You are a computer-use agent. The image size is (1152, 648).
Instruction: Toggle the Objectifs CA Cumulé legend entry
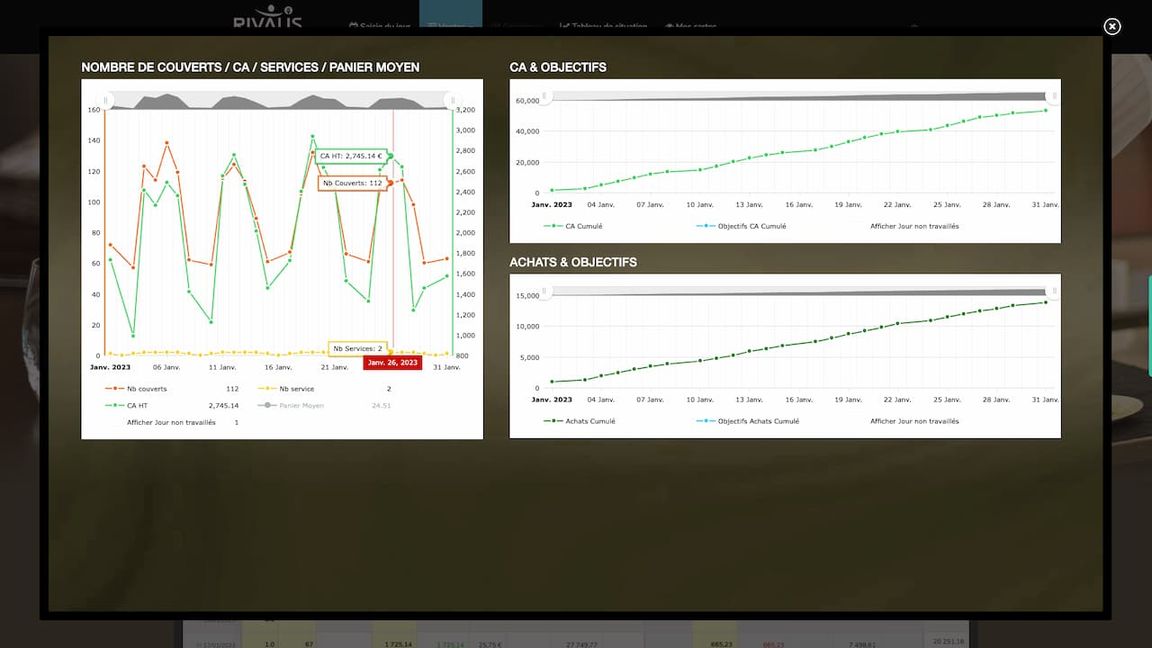point(741,226)
